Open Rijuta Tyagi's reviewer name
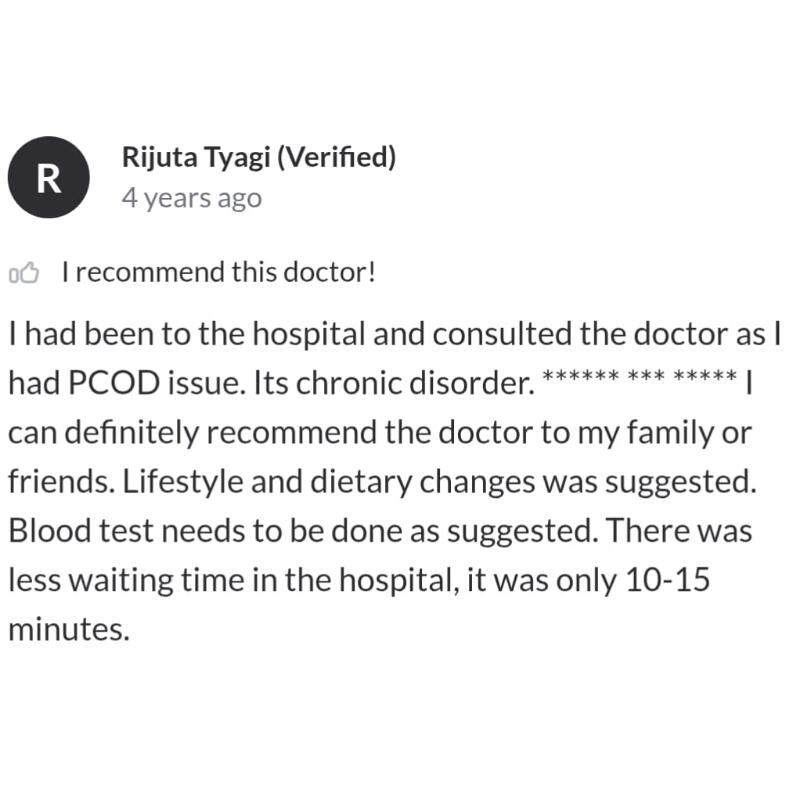Screen dimensions: 800x800 tap(196, 157)
